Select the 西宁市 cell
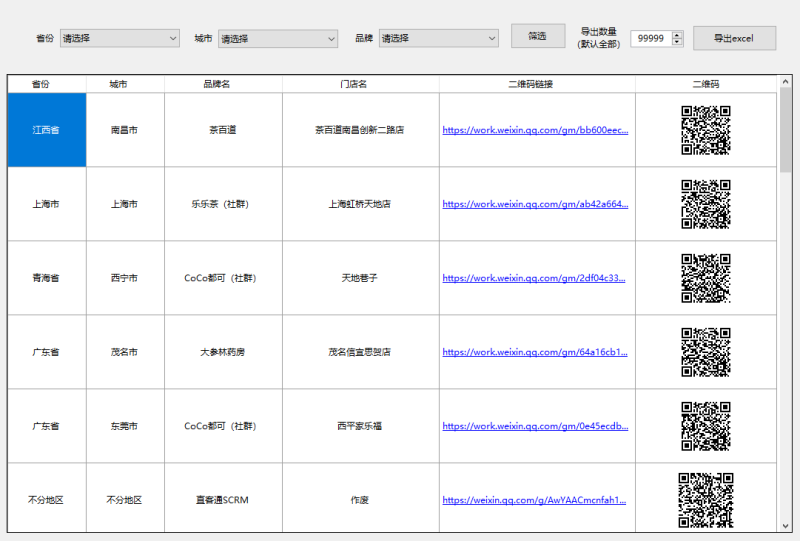The height and width of the screenshot is (541, 800). tap(126, 278)
